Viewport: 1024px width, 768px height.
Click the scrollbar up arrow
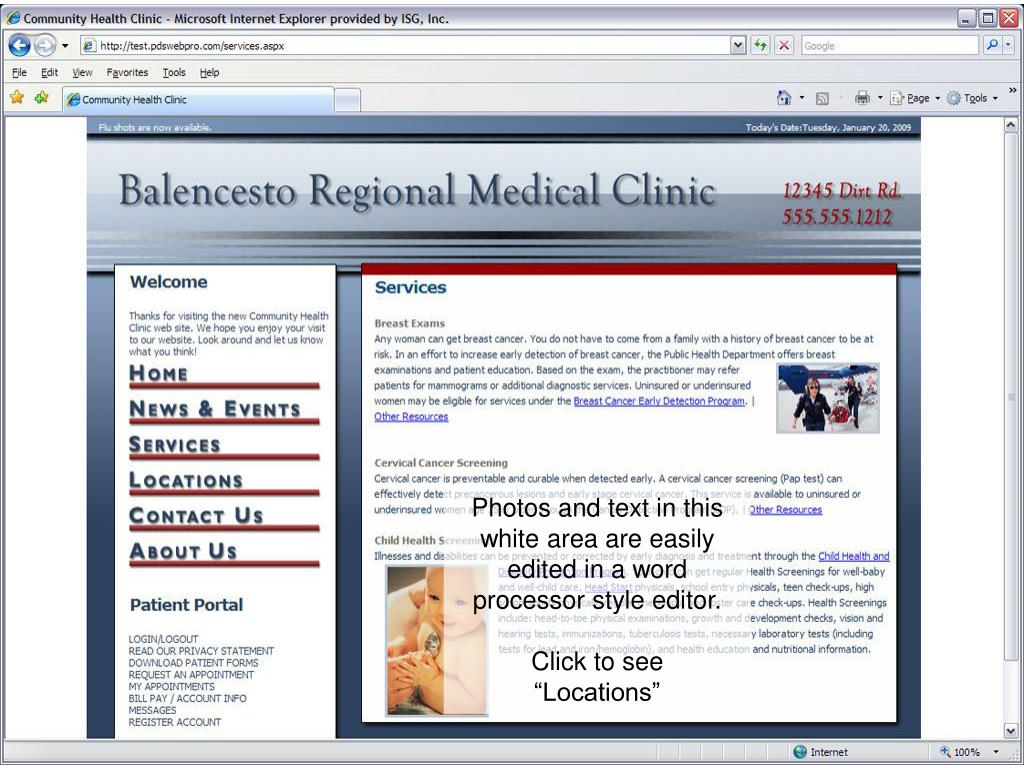(1011, 124)
